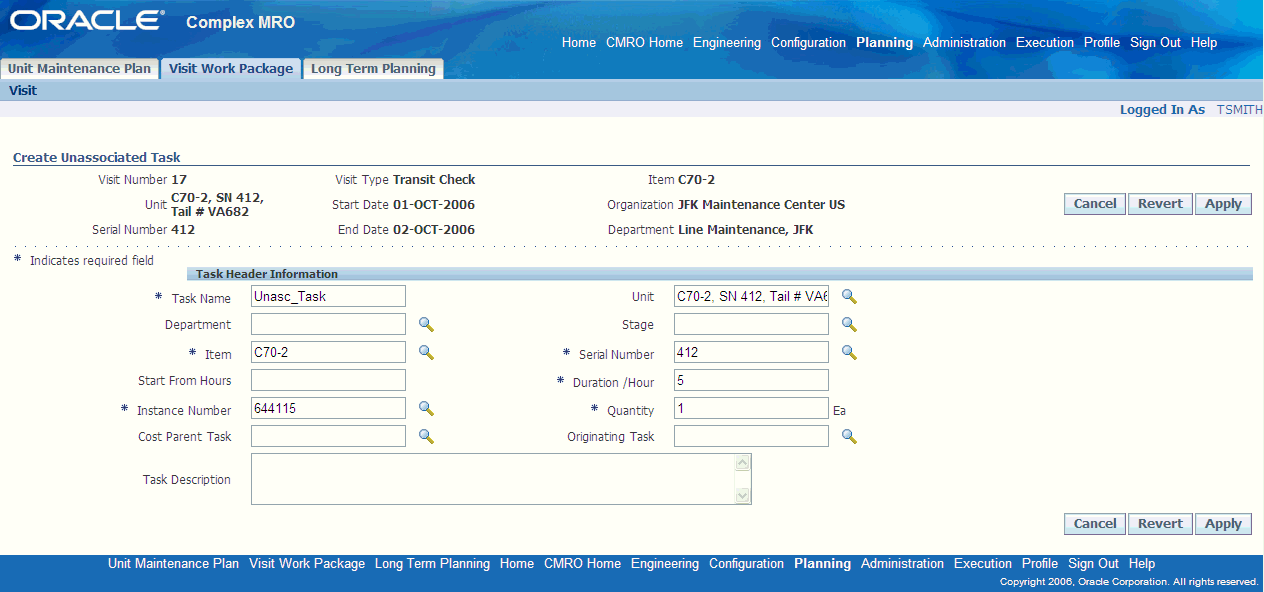The image size is (1264, 592).
Task: Open Execution in top navigation
Action: pyautogui.click(x=1045, y=42)
